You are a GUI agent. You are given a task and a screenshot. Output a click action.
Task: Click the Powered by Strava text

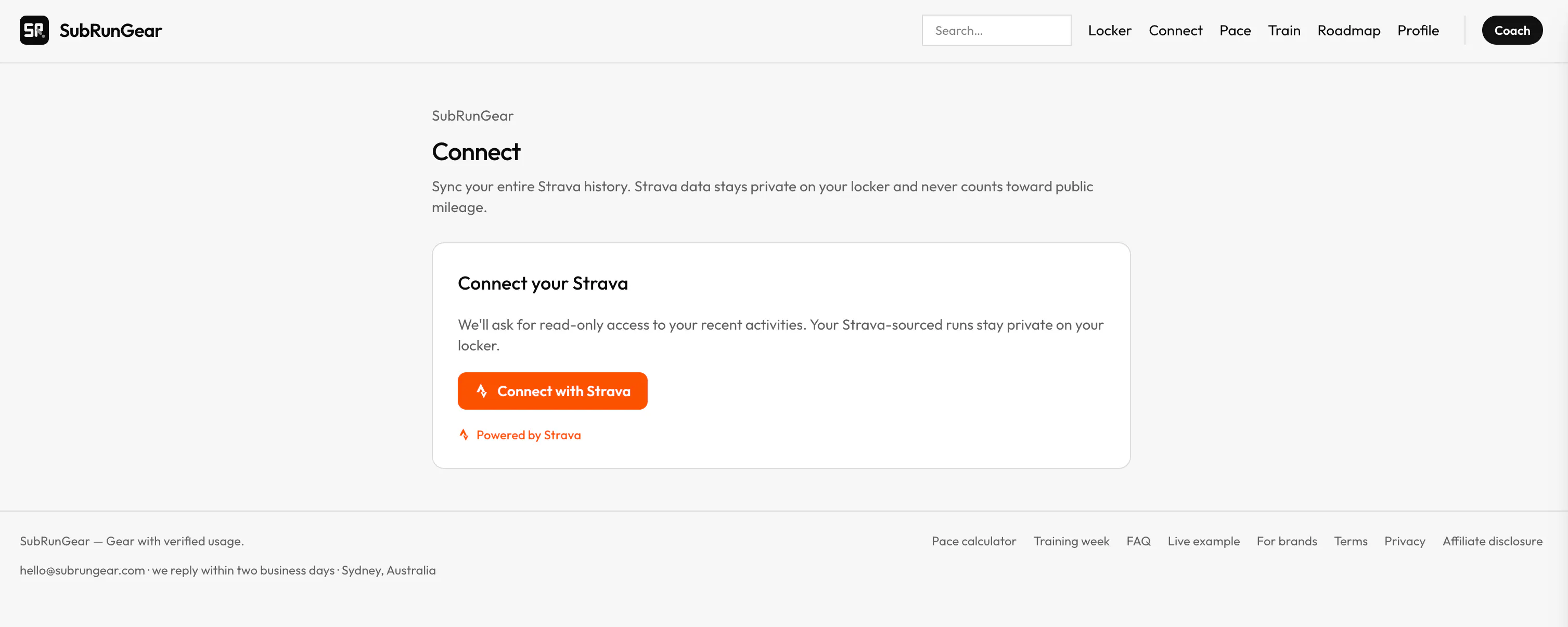pos(529,435)
